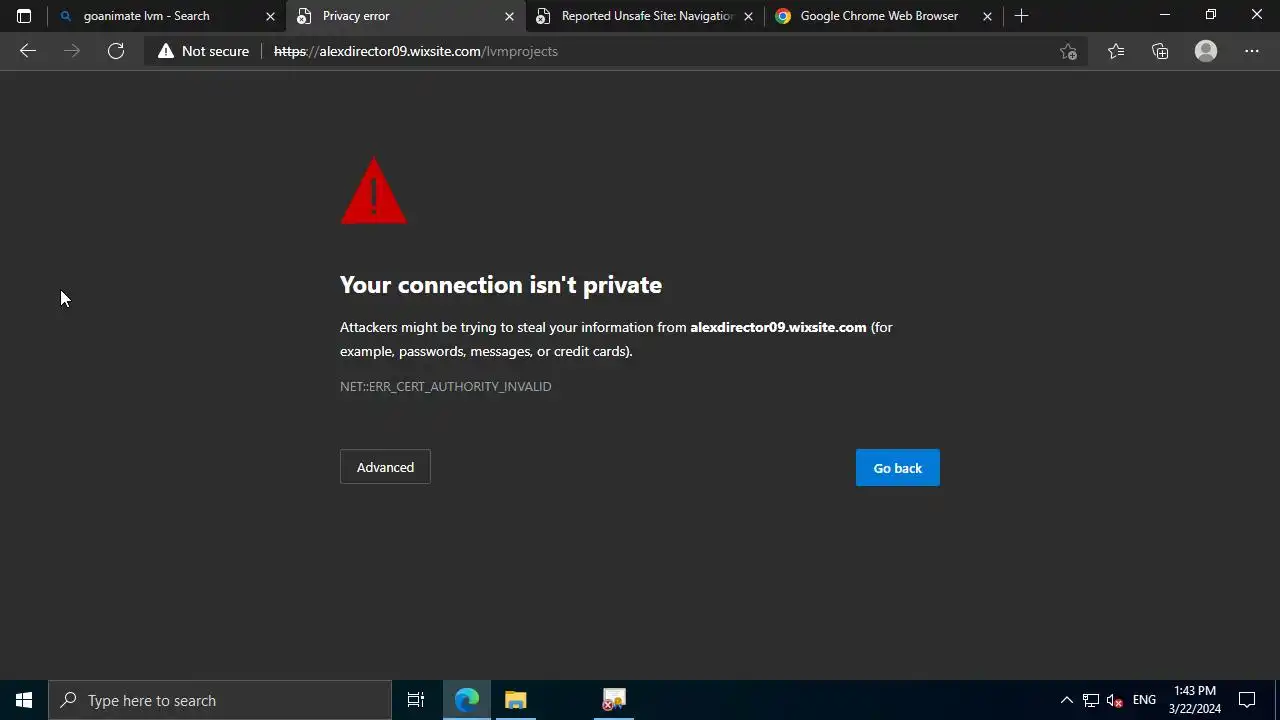The width and height of the screenshot is (1280, 720).
Task: Click the network tray icon
Action: pos(1091,700)
